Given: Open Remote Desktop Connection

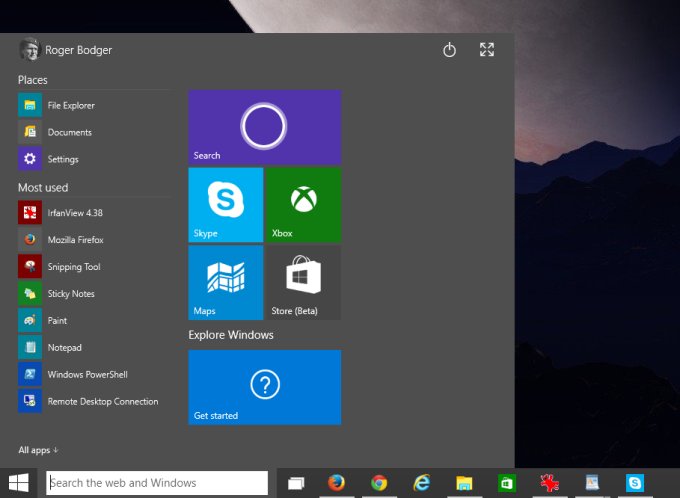Looking at the screenshot, I should pyautogui.click(x=102, y=402).
